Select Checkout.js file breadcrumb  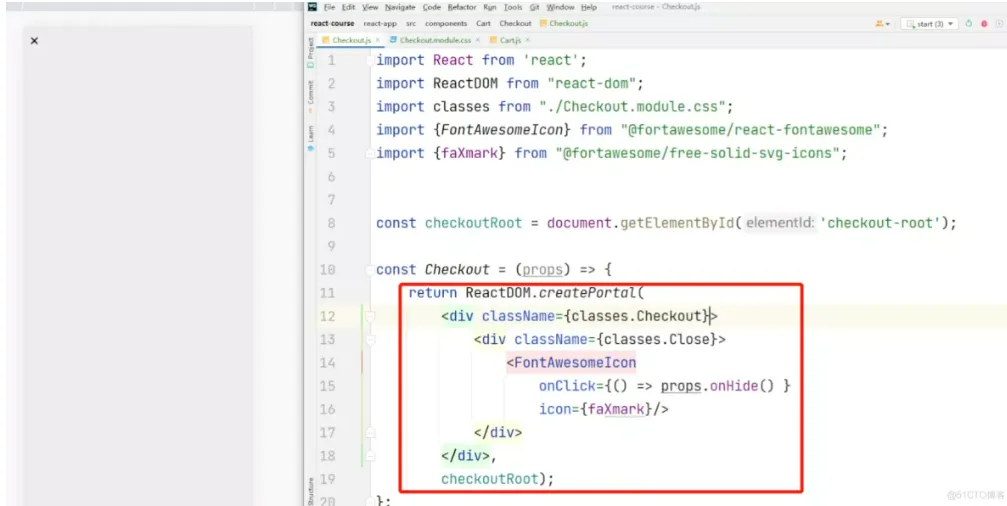tap(564, 23)
